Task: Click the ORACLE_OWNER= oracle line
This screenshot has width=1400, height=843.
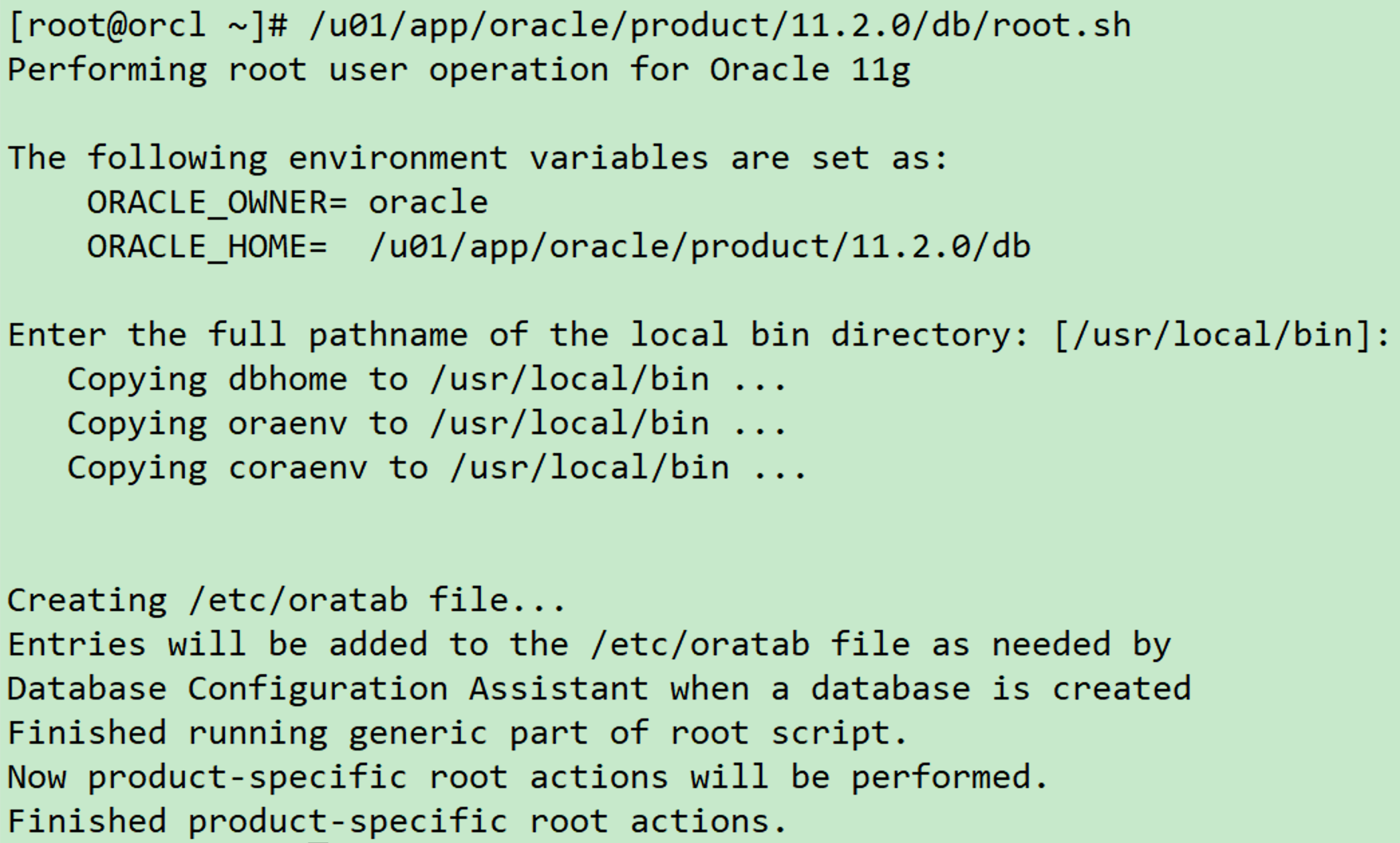Action: click(x=287, y=202)
